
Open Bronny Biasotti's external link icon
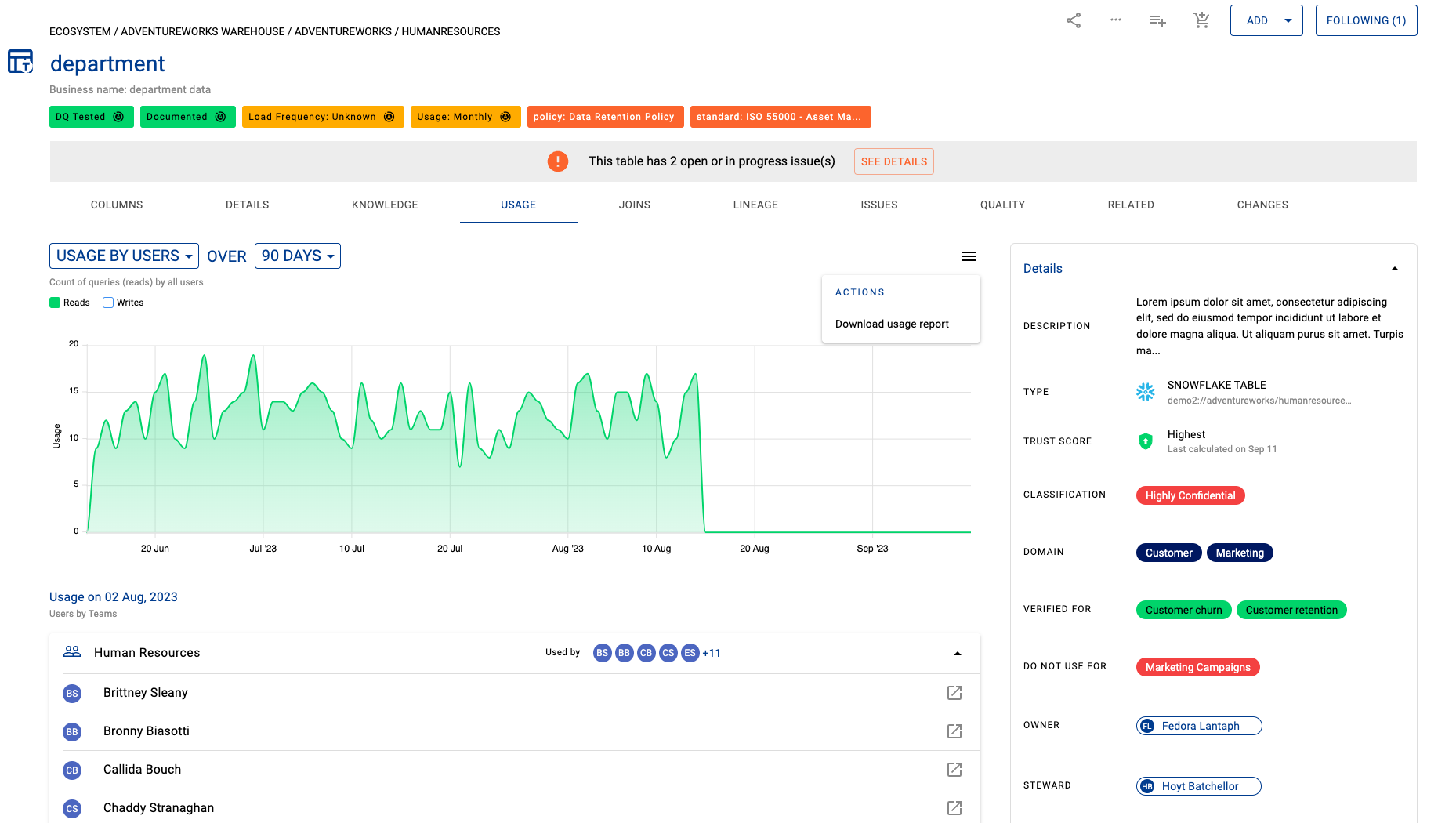point(954,731)
